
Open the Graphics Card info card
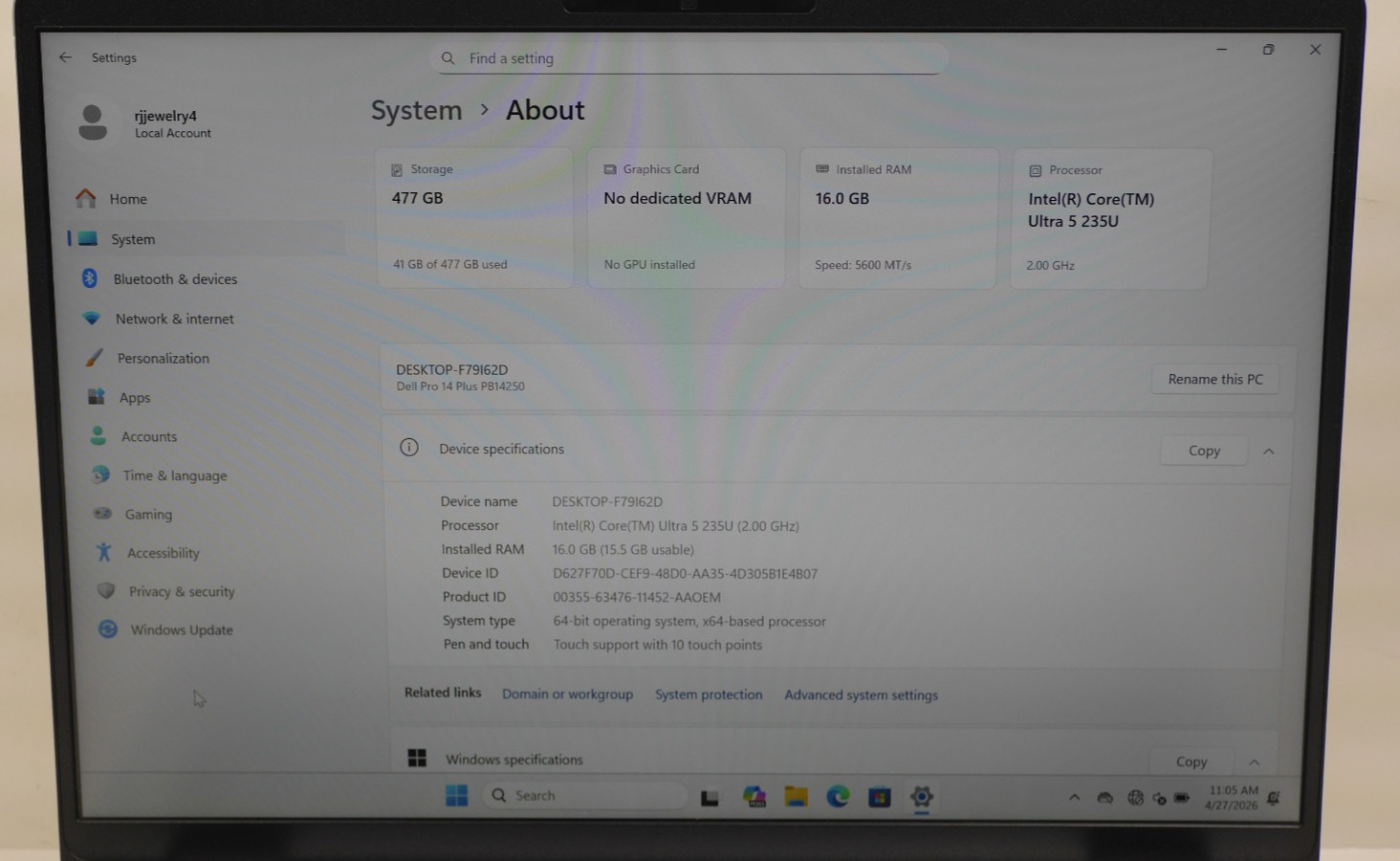coord(687,218)
